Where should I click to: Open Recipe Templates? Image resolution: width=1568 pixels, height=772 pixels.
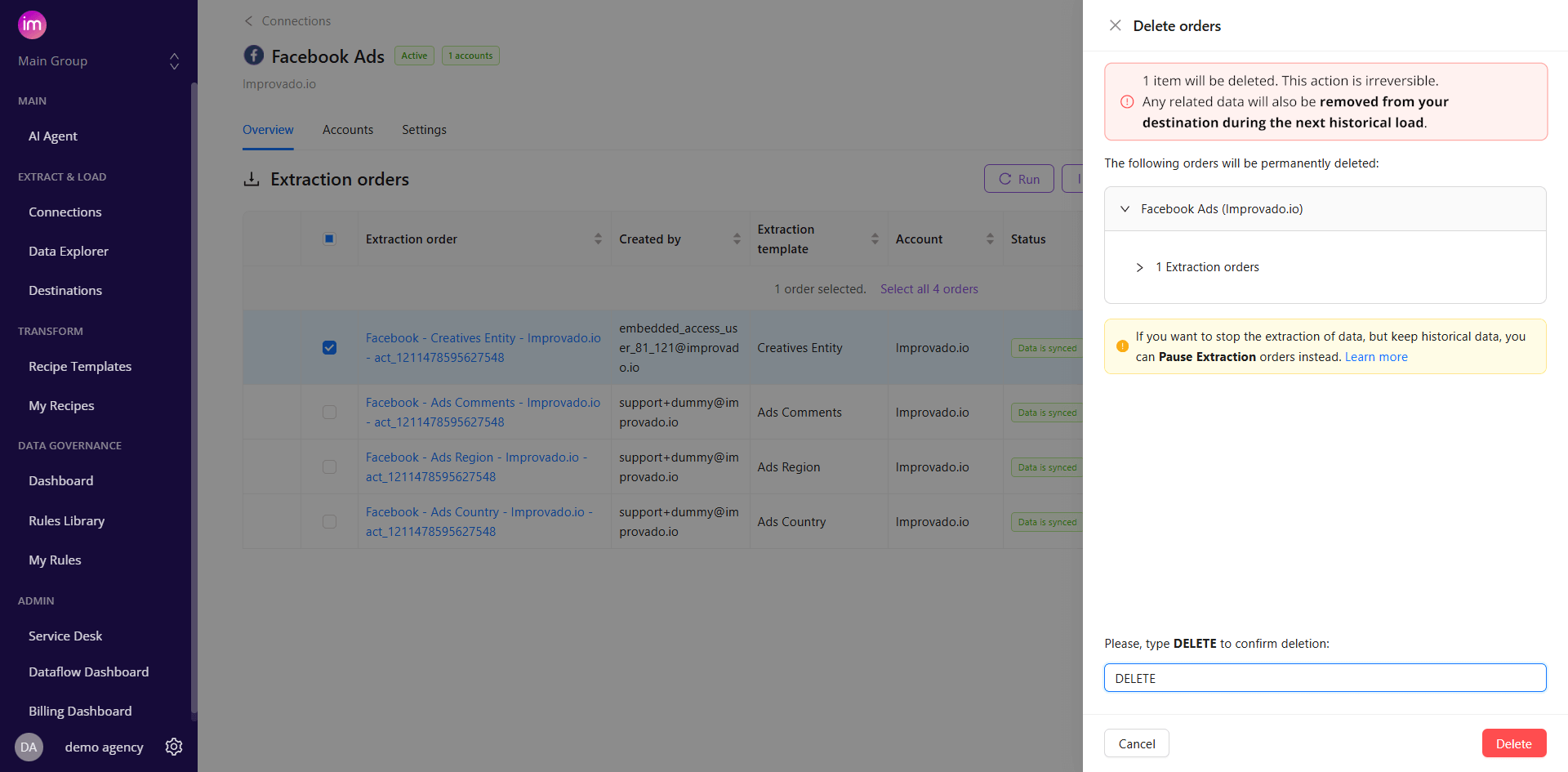[80, 367]
